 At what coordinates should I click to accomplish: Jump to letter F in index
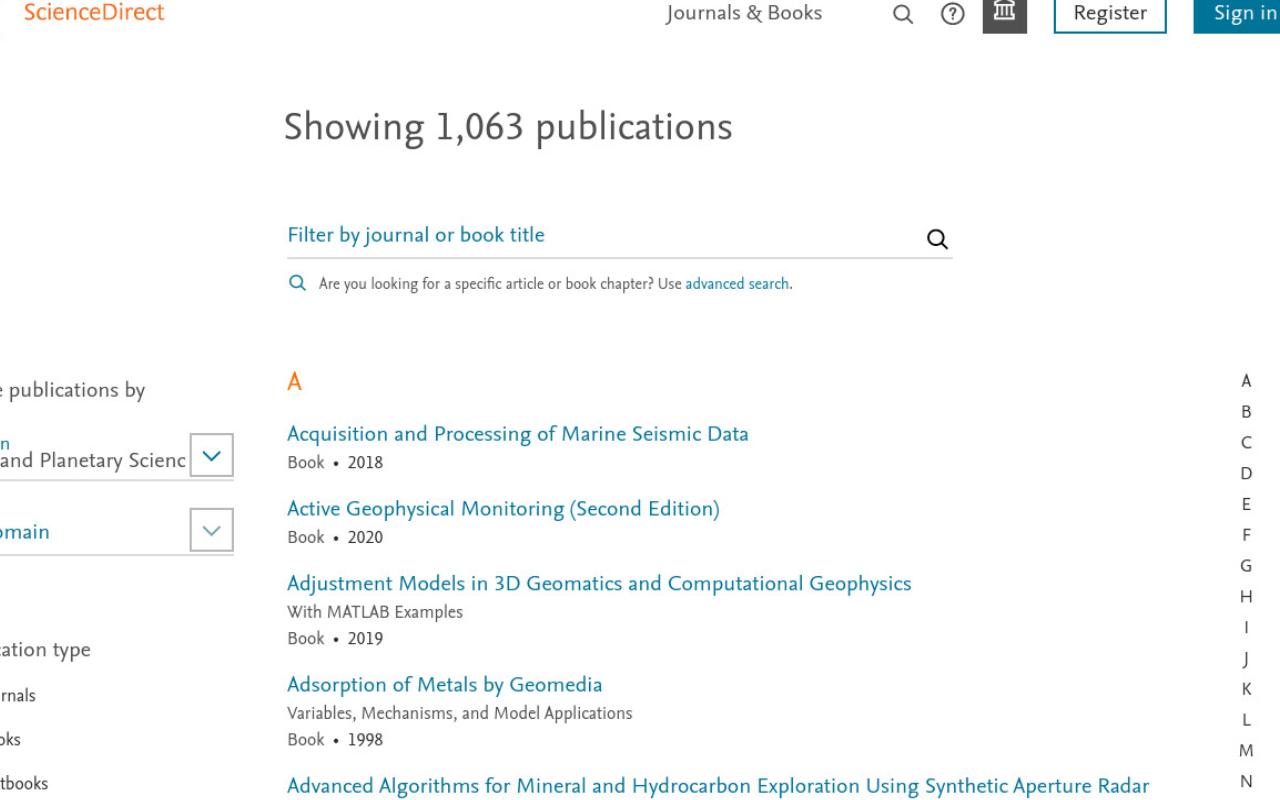pyautogui.click(x=1246, y=535)
